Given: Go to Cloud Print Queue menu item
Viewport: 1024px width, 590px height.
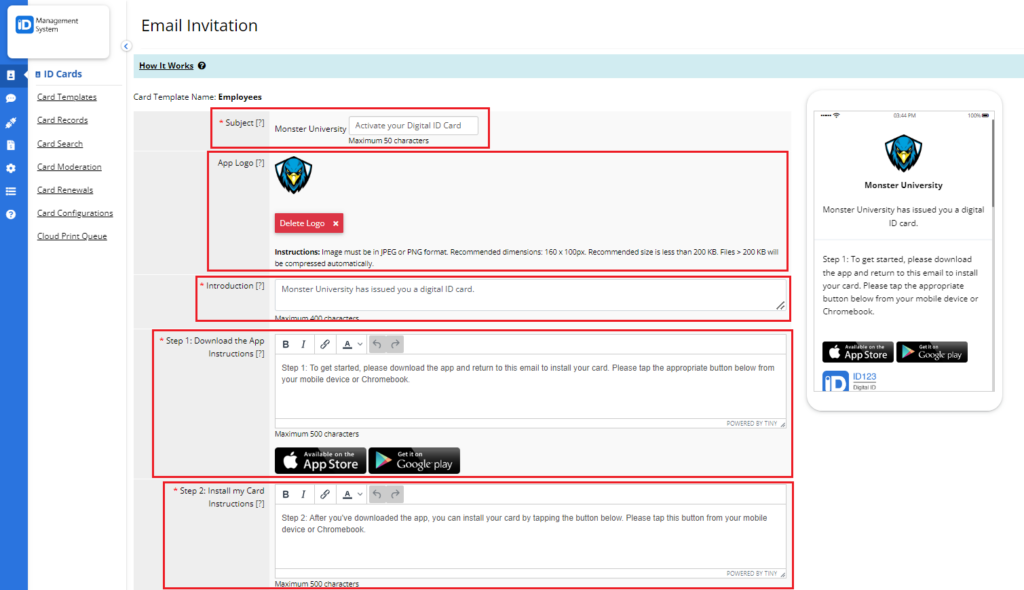Looking at the screenshot, I should 72,236.
